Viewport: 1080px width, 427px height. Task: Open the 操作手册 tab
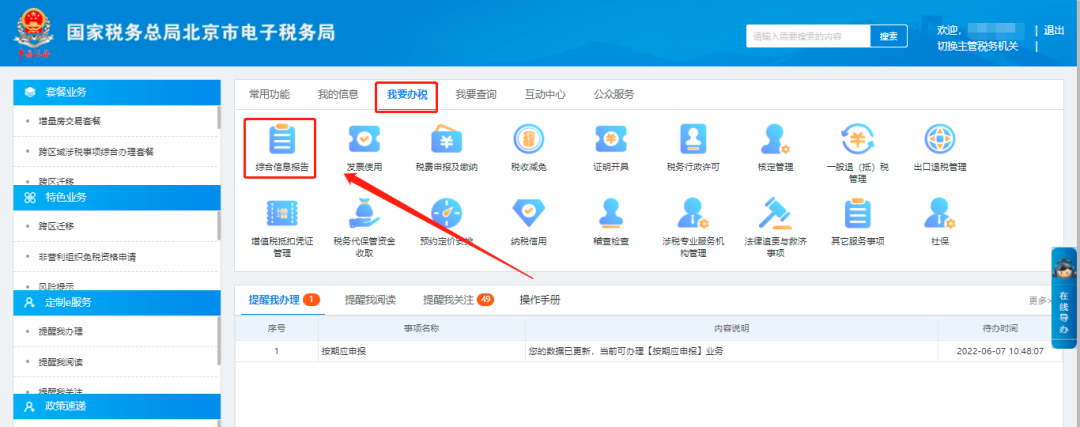point(540,300)
